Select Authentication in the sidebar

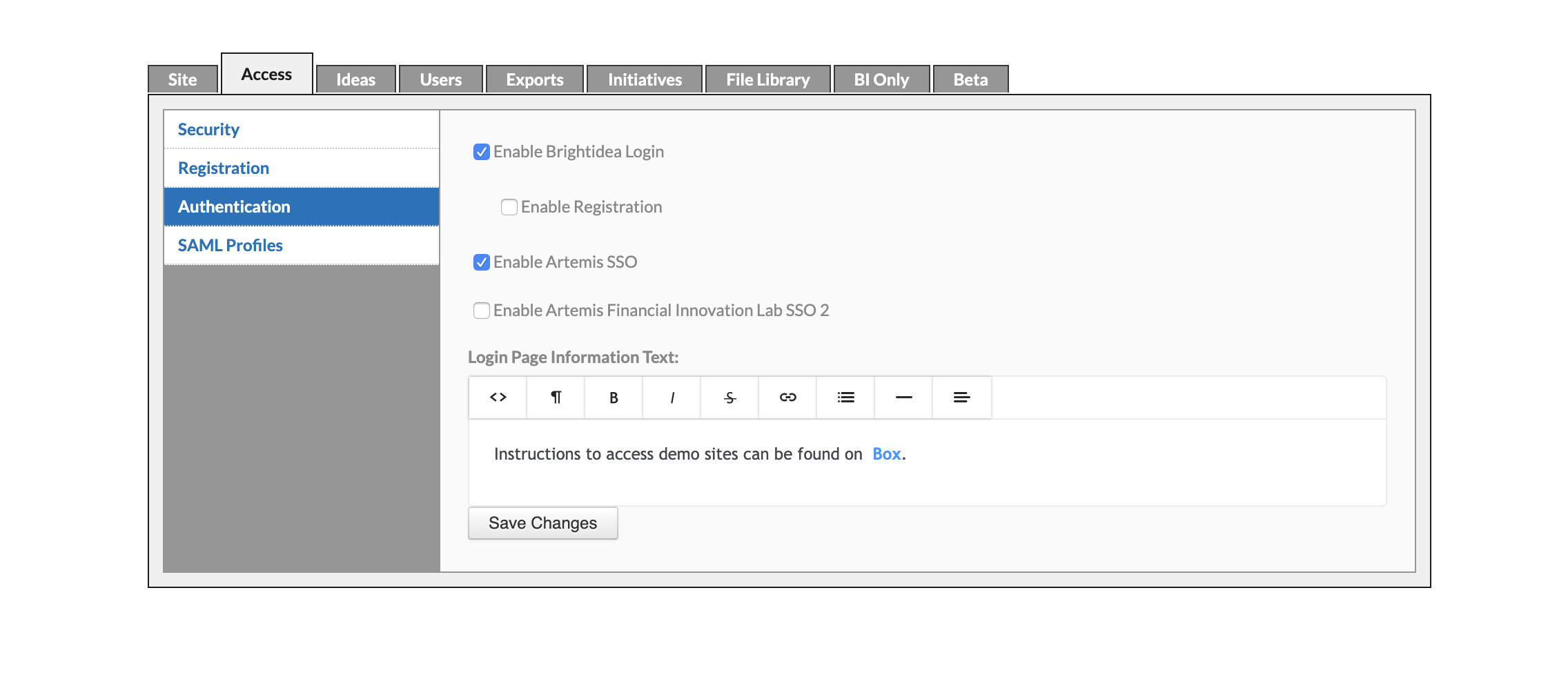coord(302,206)
